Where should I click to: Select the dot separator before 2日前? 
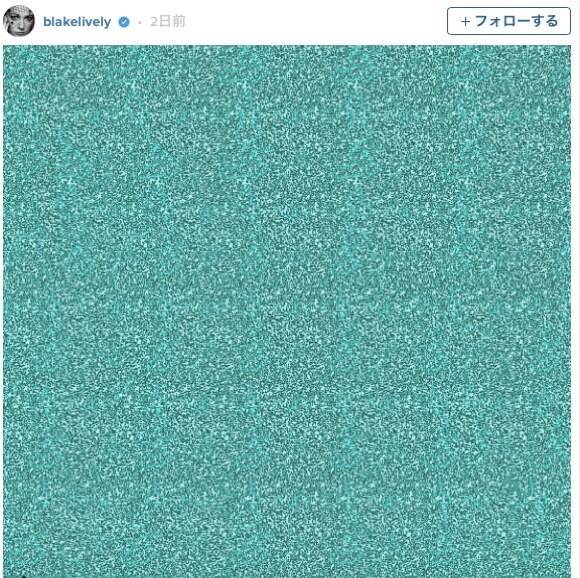click(140, 23)
